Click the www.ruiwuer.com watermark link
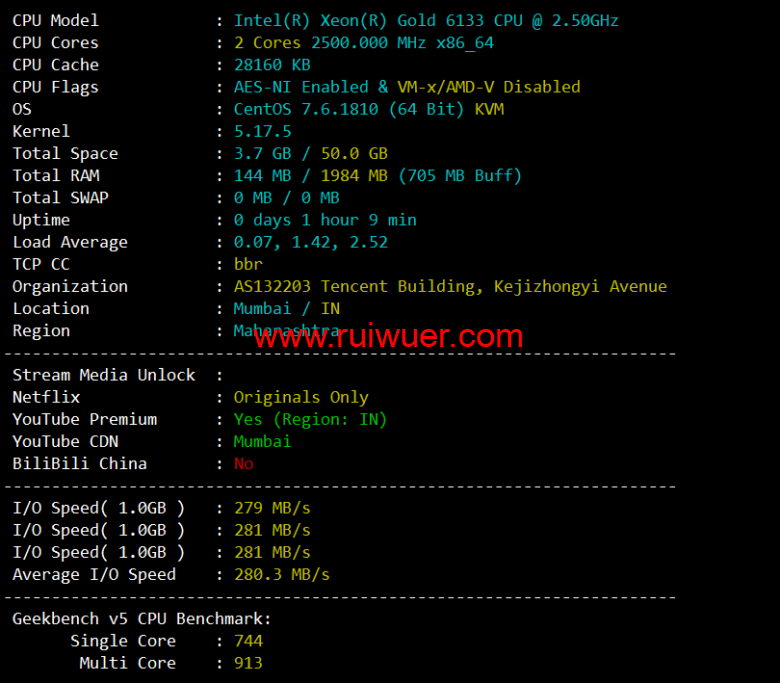This screenshot has height=683, width=780. point(389,336)
